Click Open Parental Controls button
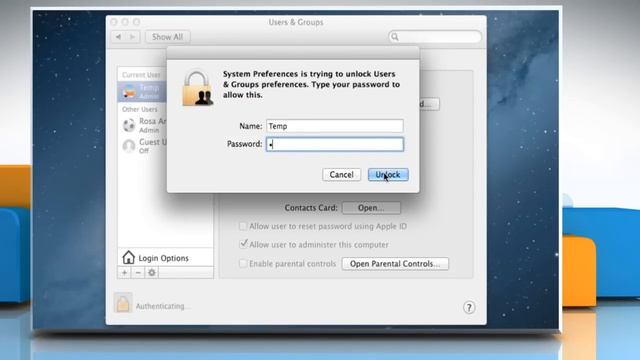Screen dimensions: 640x360 pyautogui.click(x=395, y=264)
